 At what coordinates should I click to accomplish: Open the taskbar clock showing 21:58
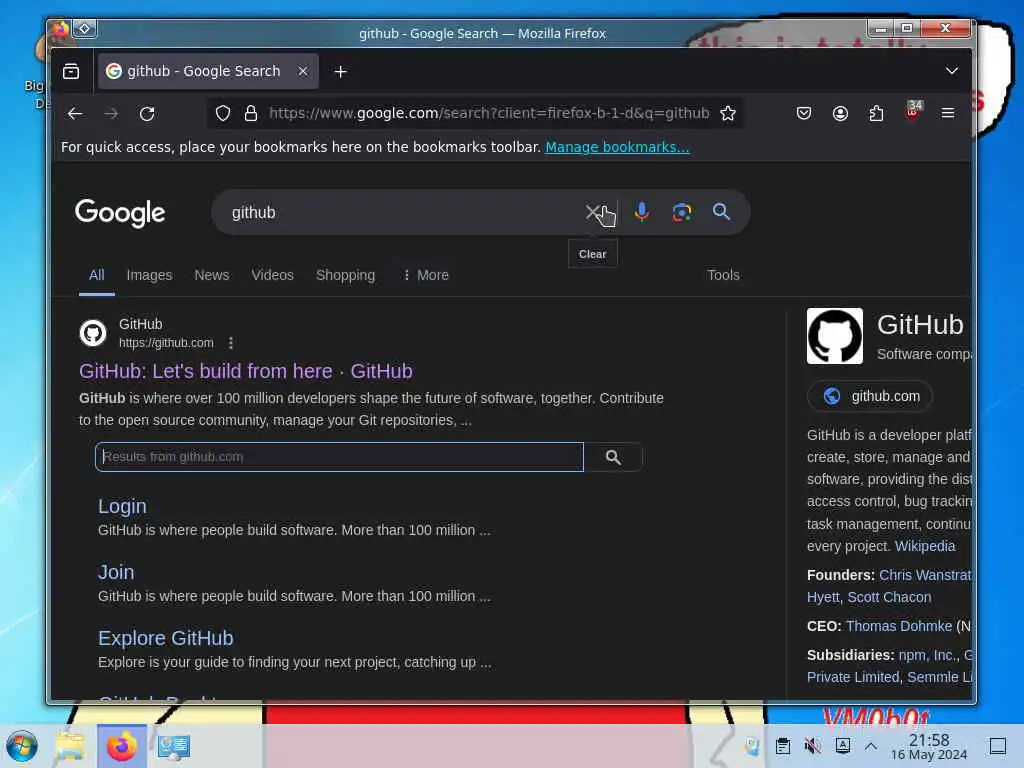[x=929, y=746]
